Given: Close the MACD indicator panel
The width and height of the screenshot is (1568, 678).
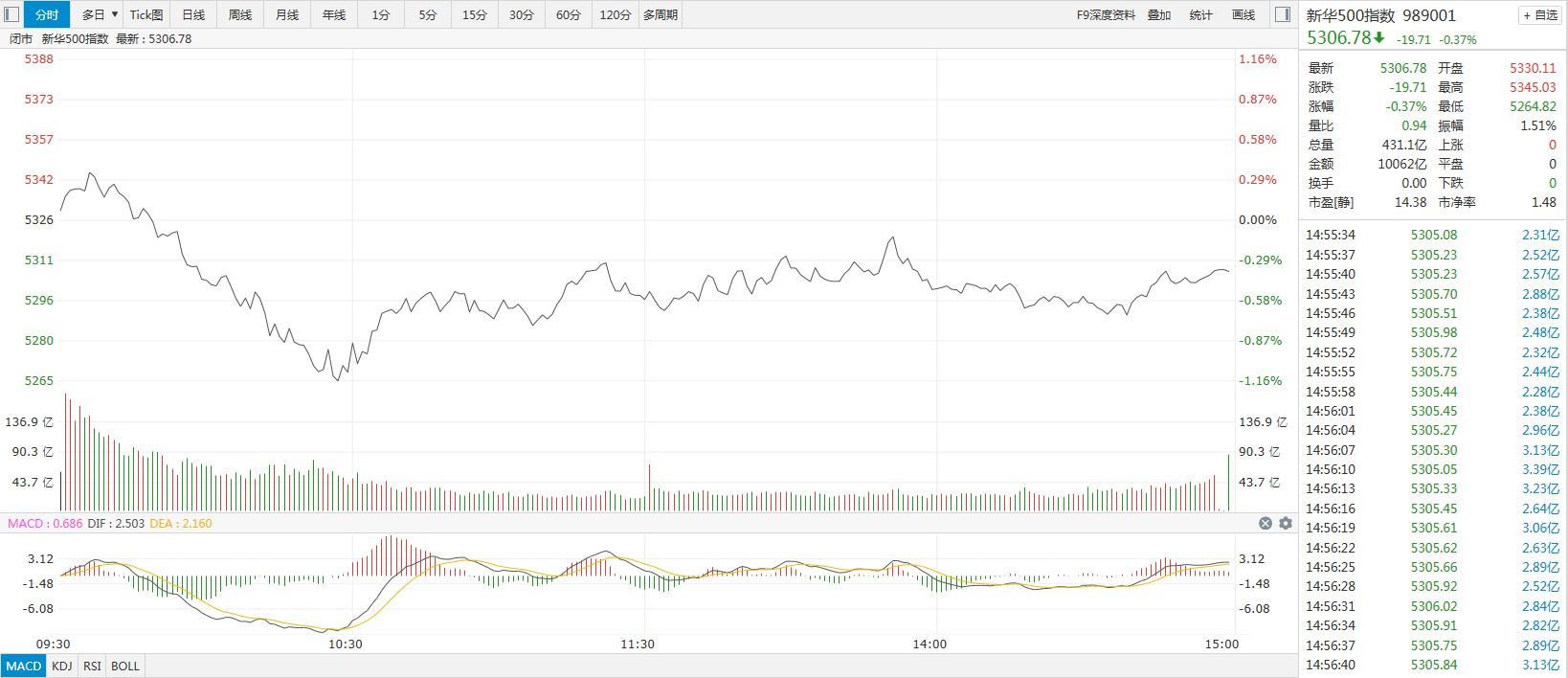Looking at the screenshot, I should (1266, 523).
